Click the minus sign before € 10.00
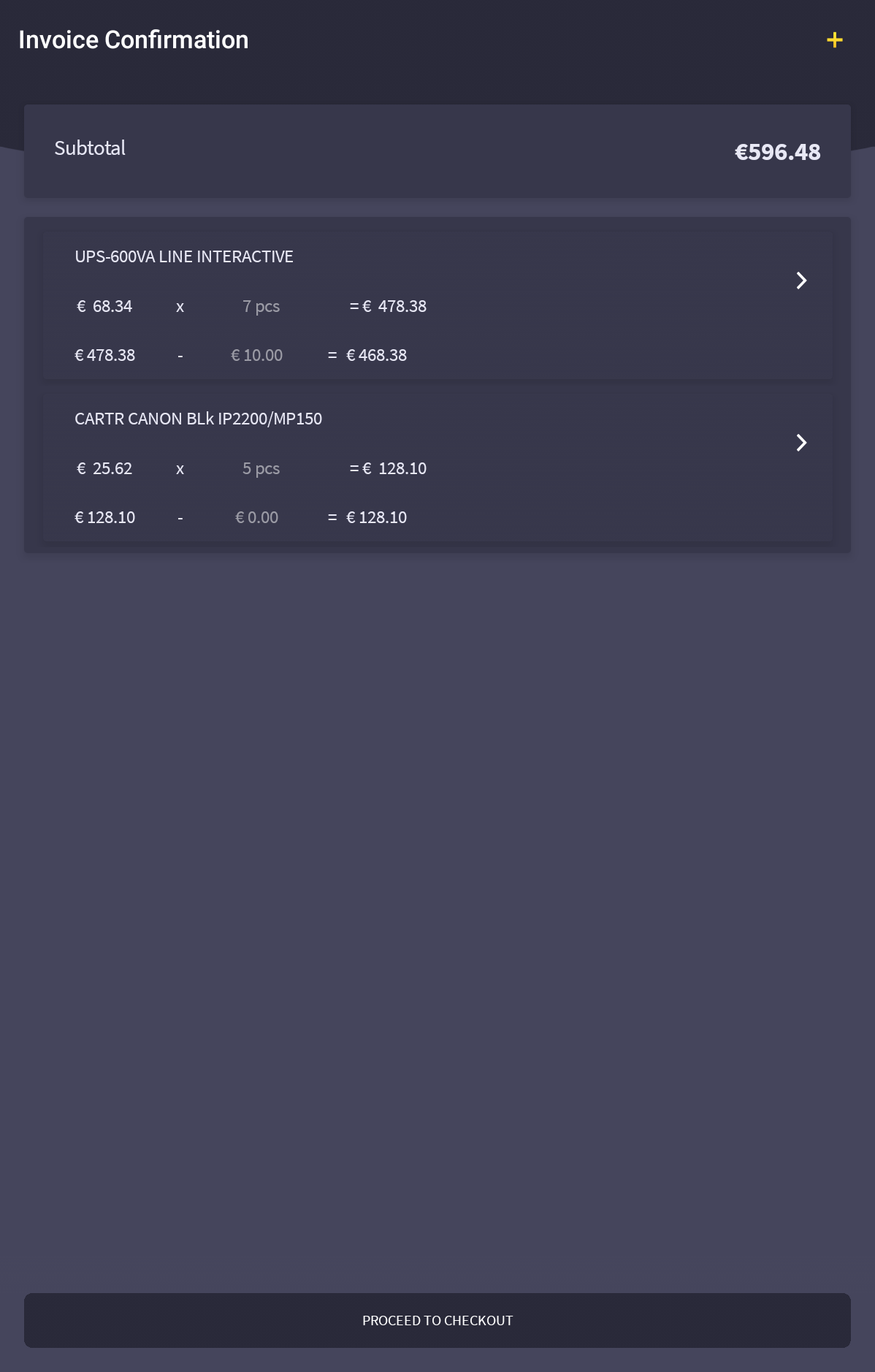Viewport: 875px width, 1372px height. [x=180, y=357]
